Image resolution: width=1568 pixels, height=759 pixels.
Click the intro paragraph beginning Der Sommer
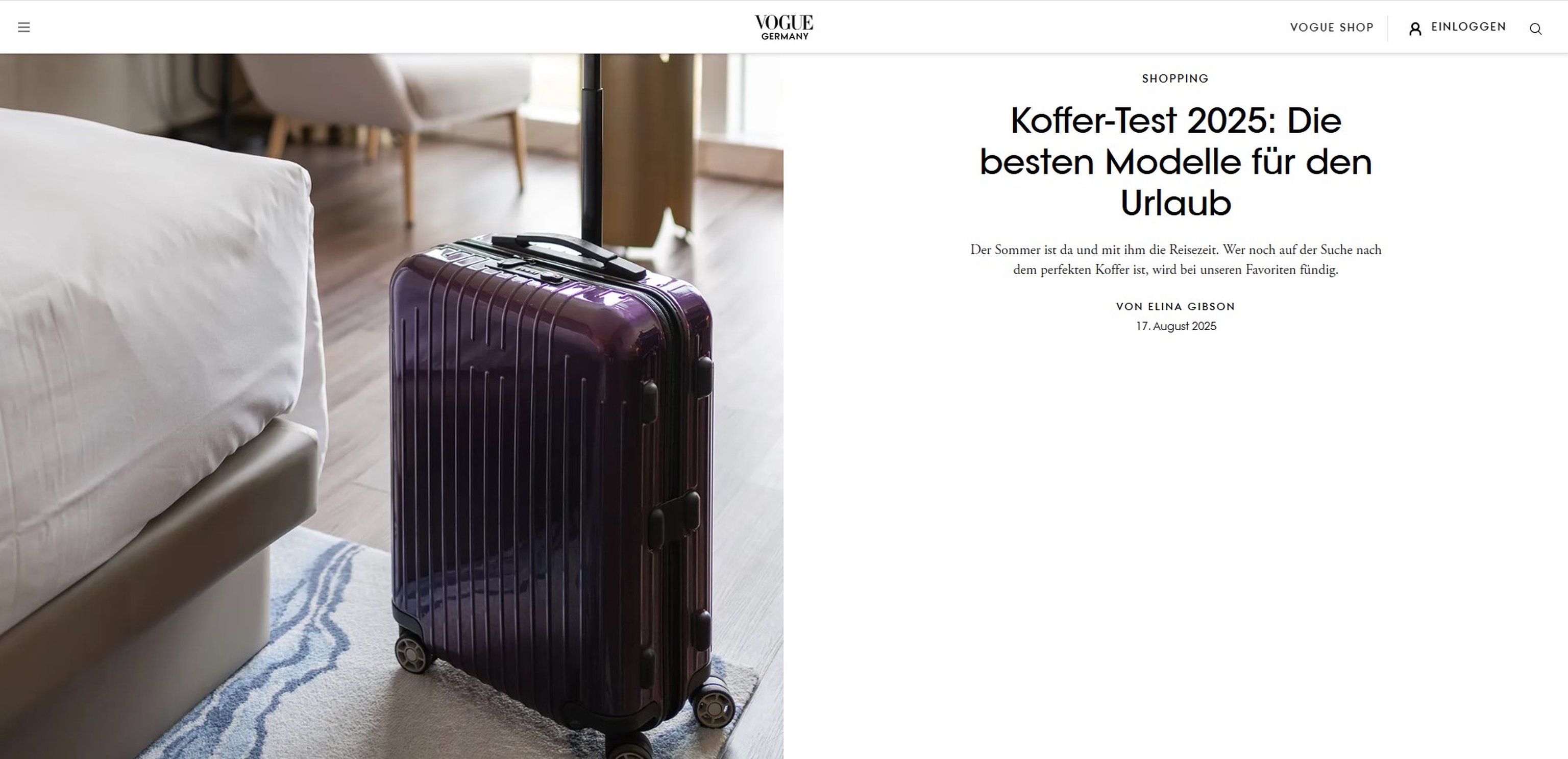click(x=1175, y=259)
